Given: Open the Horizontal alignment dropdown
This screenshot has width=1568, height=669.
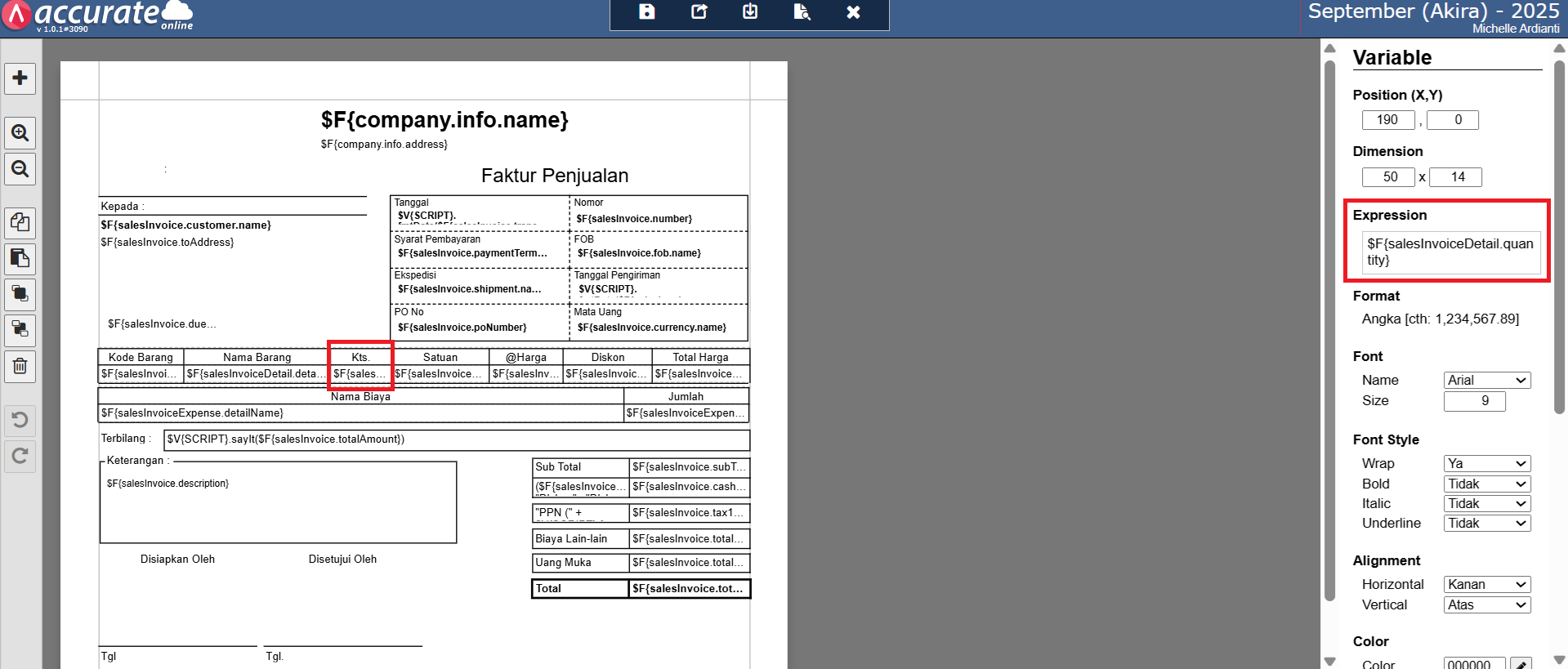Looking at the screenshot, I should pyautogui.click(x=1486, y=585).
